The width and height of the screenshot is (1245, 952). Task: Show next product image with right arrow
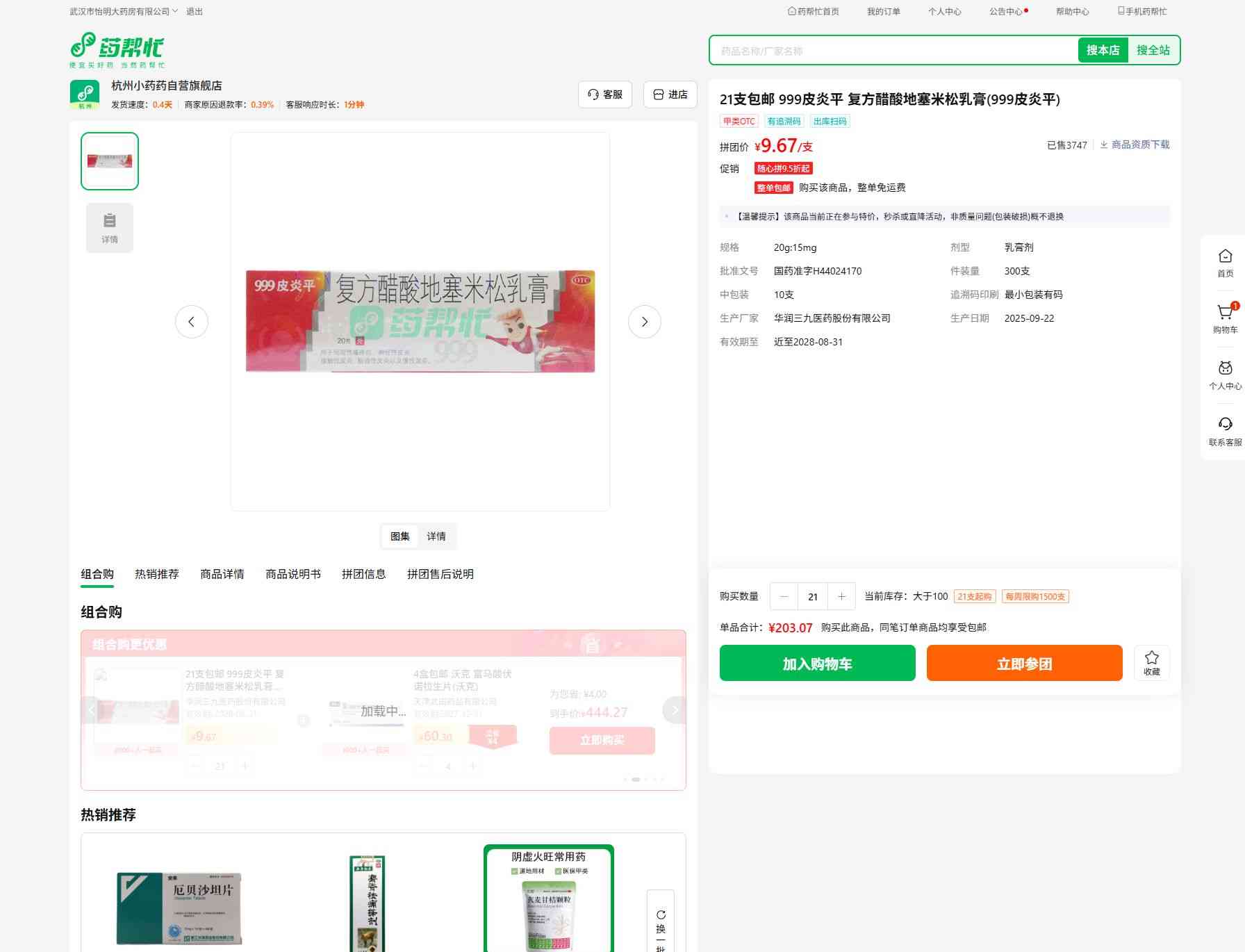[x=644, y=322]
